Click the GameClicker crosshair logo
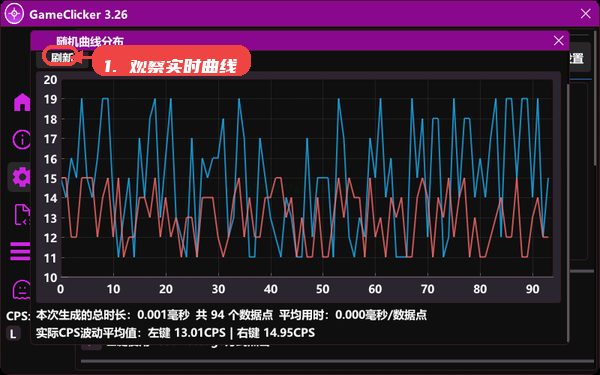This screenshot has height=375, width=600. [x=14, y=14]
